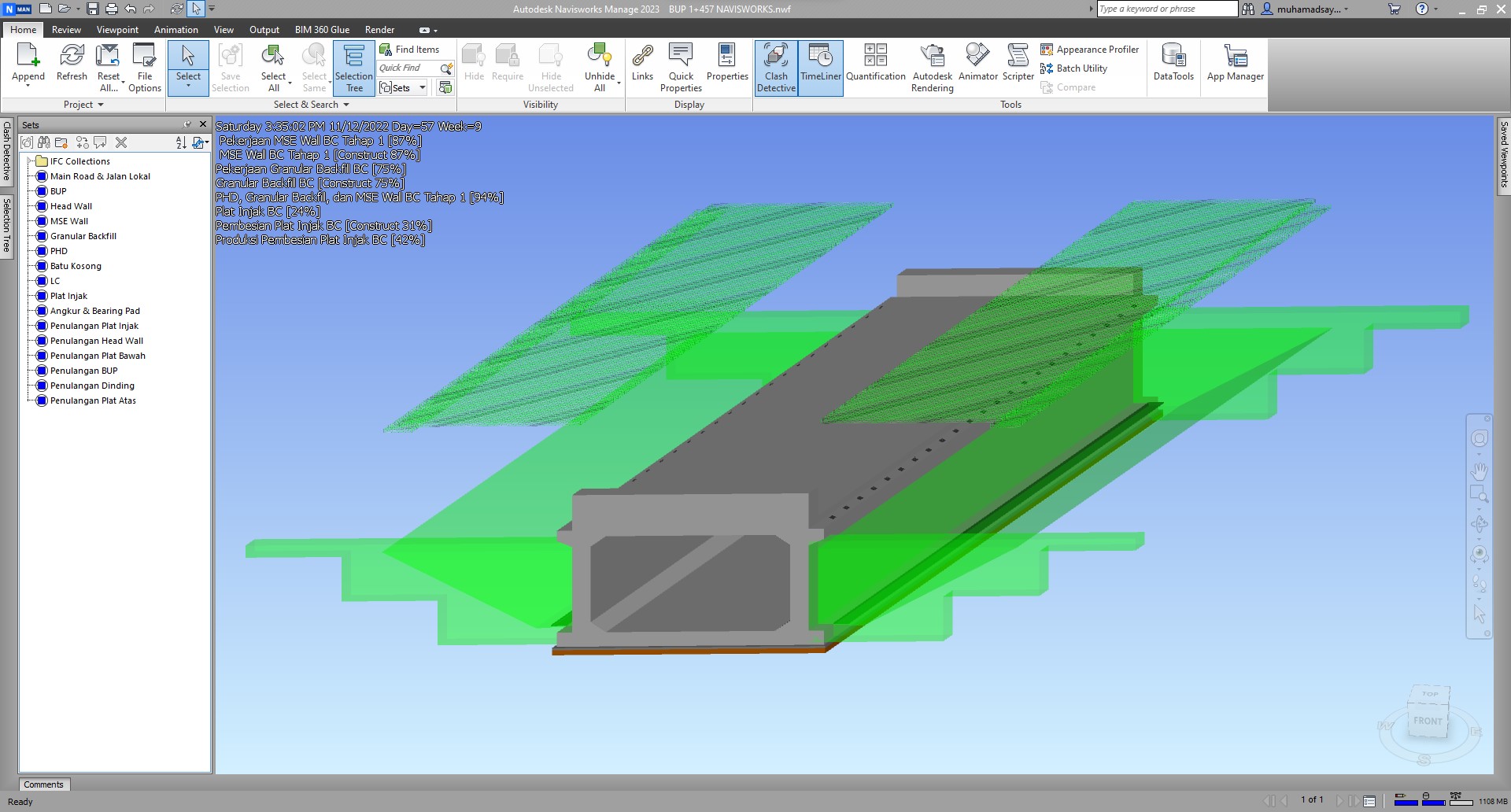Expand the IFC Collections folder

pos(30,161)
